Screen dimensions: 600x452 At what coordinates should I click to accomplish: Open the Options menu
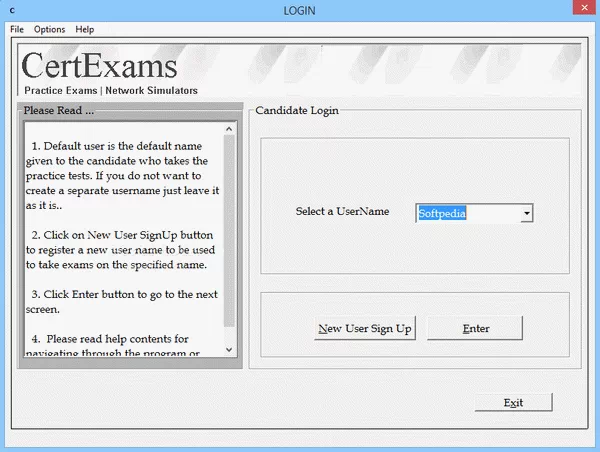tap(49, 29)
